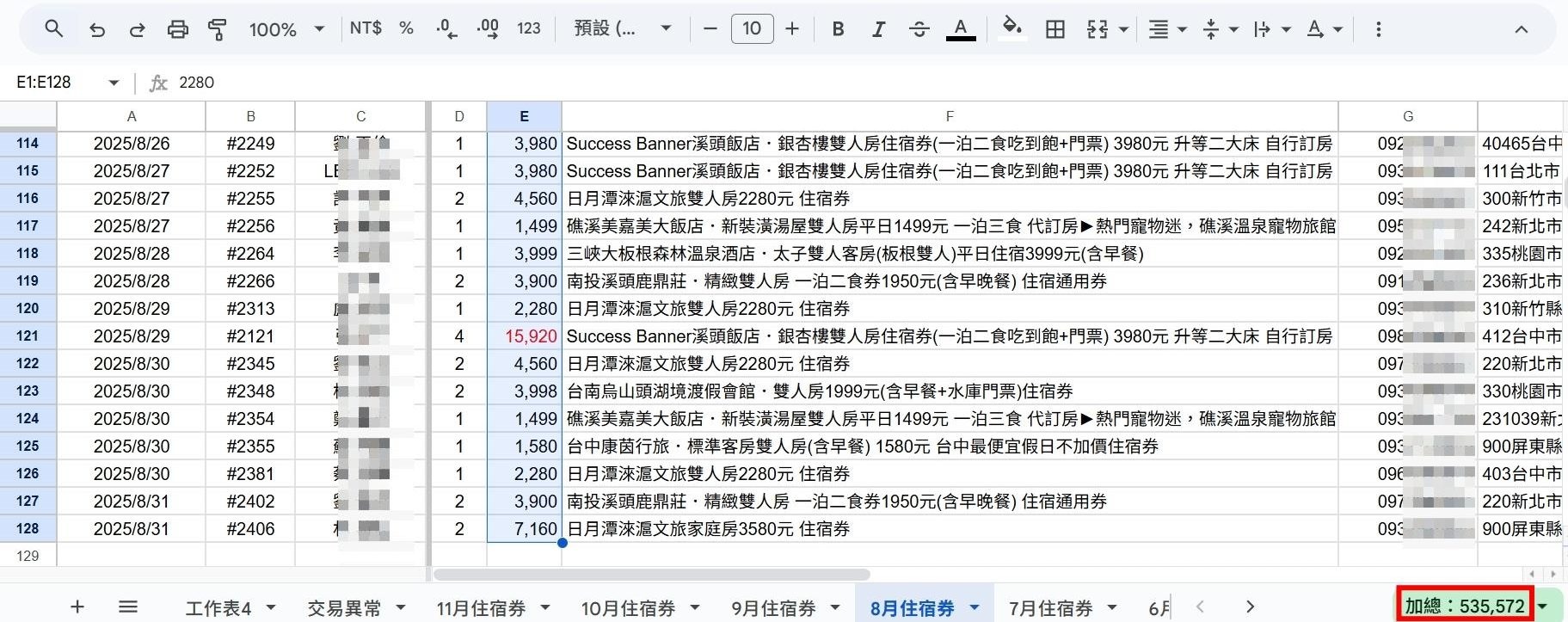Toggle strikethrough formatting
This screenshot has height=622, width=1568.
[919, 29]
